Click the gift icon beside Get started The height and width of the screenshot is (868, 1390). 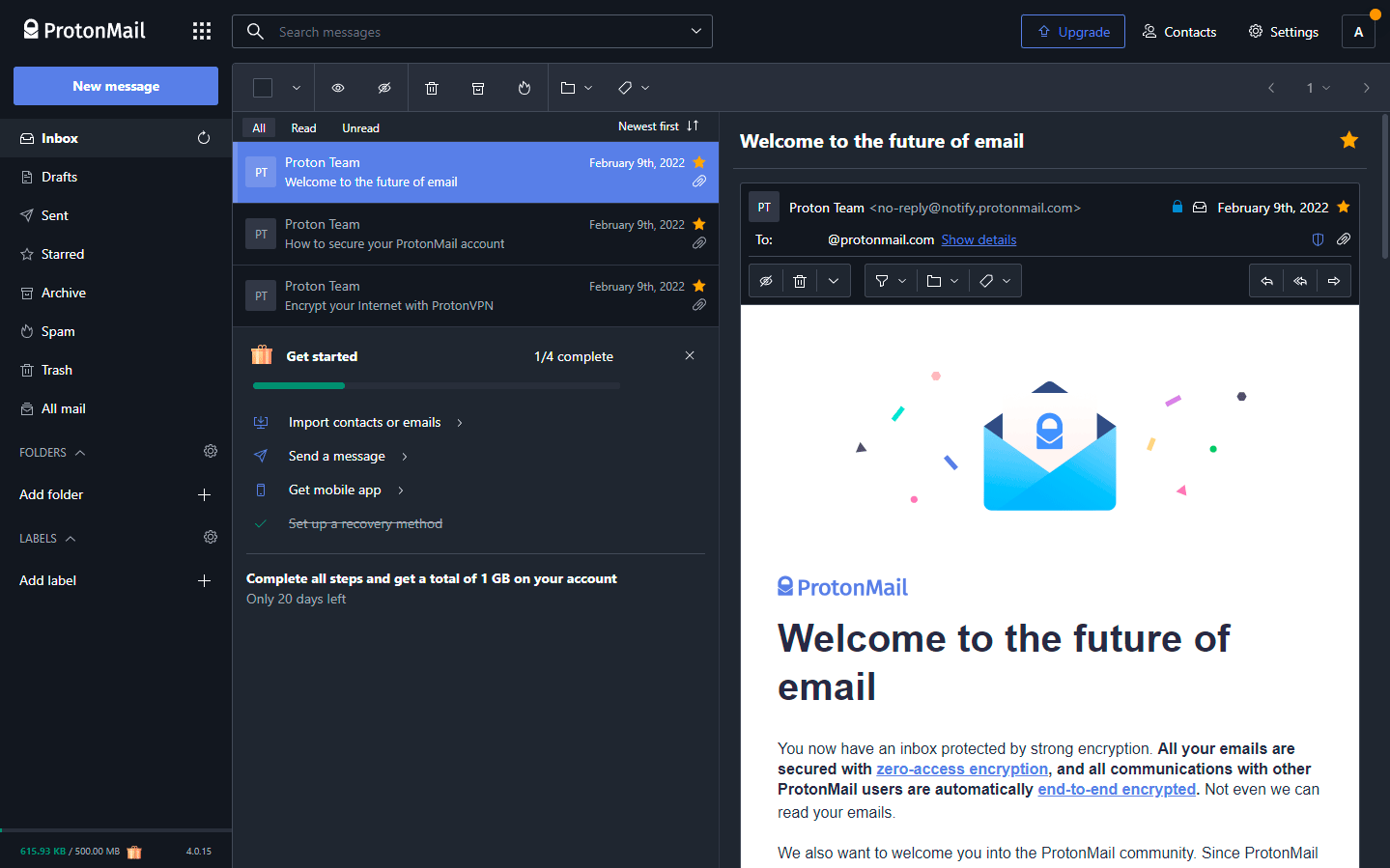click(x=262, y=355)
